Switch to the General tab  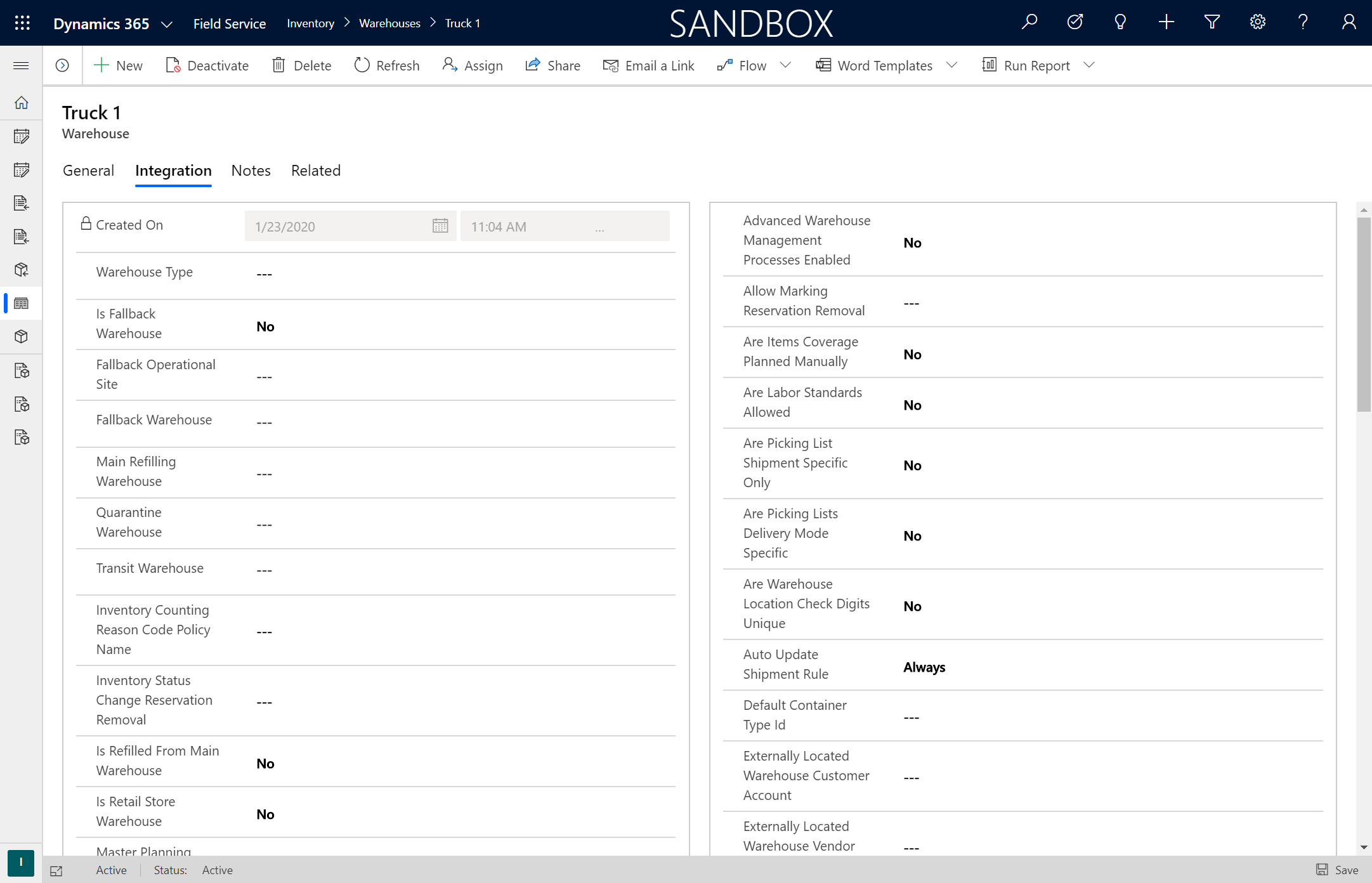(x=88, y=170)
